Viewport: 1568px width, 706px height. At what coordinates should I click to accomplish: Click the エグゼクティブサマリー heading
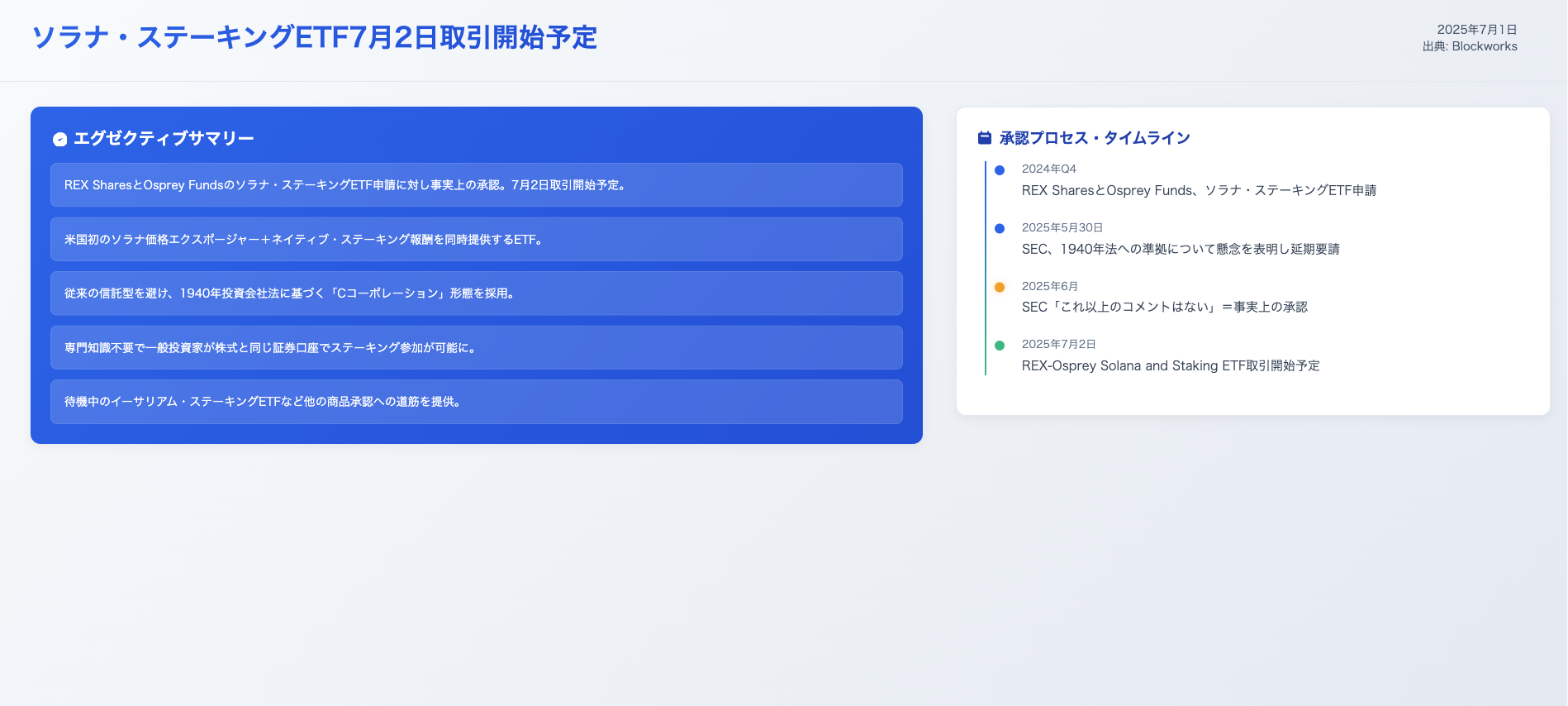coord(164,139)
